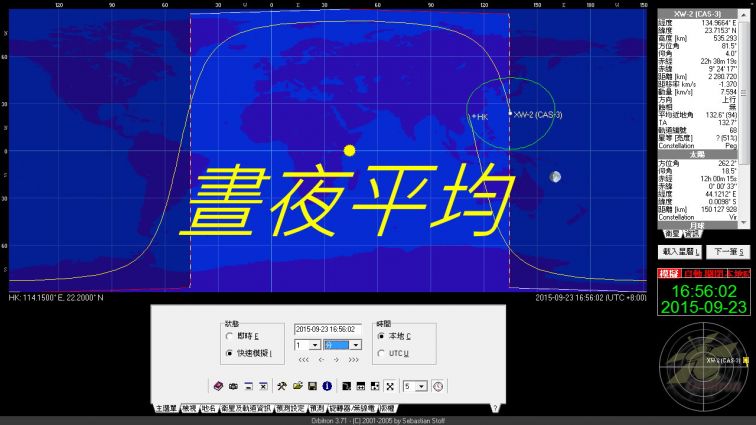This screenshot has width=756, height=425.
Task: Click the 下一筆 button
Action: pyautogui.click(x=727, y=252)
